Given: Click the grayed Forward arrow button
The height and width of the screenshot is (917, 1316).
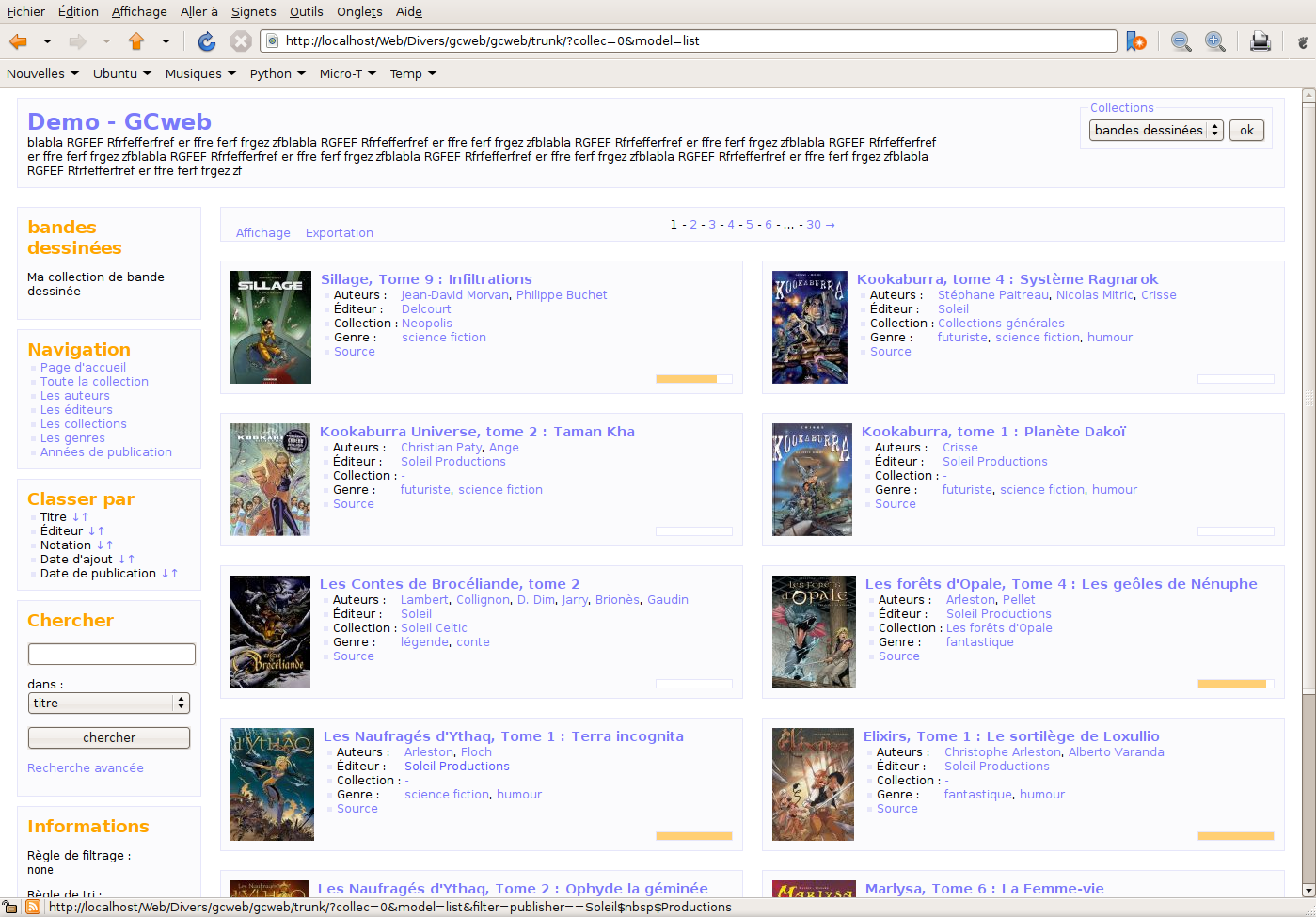Looking at the screenshot, I should click(77, 41).
